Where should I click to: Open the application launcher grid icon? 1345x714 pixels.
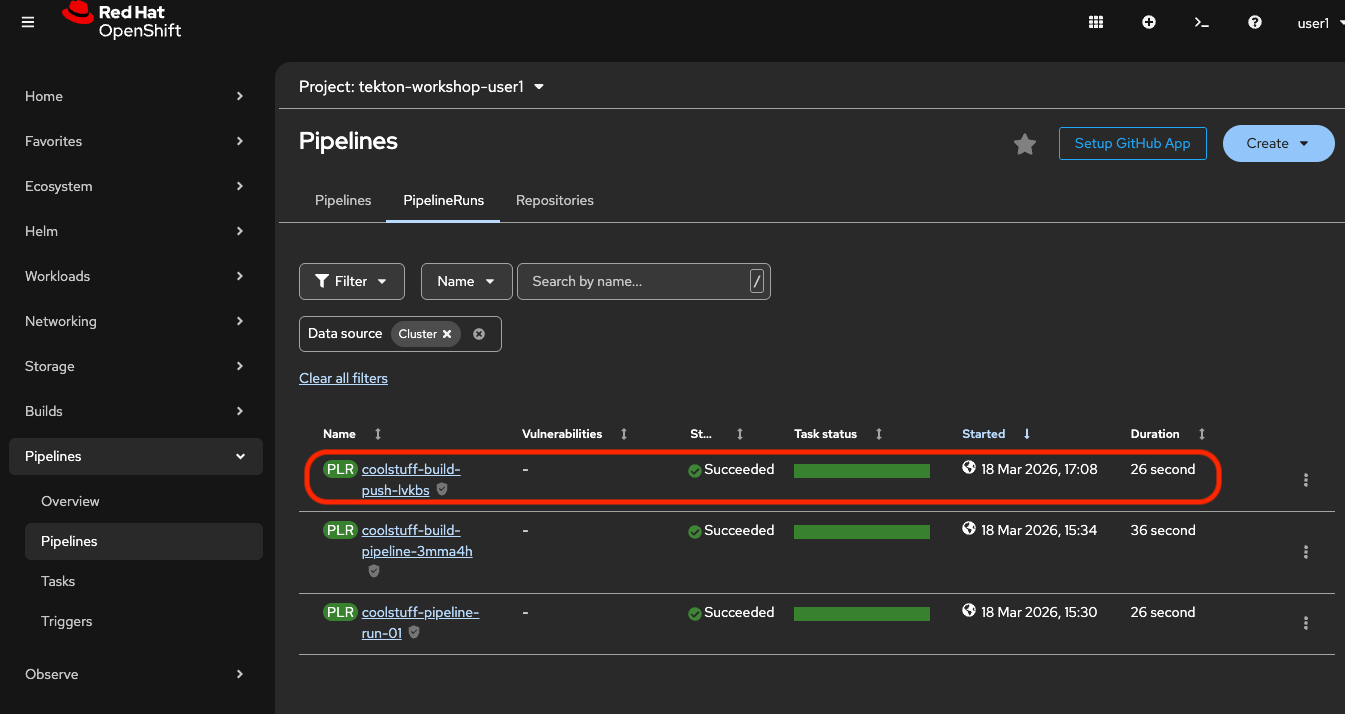click(1095, 21)
